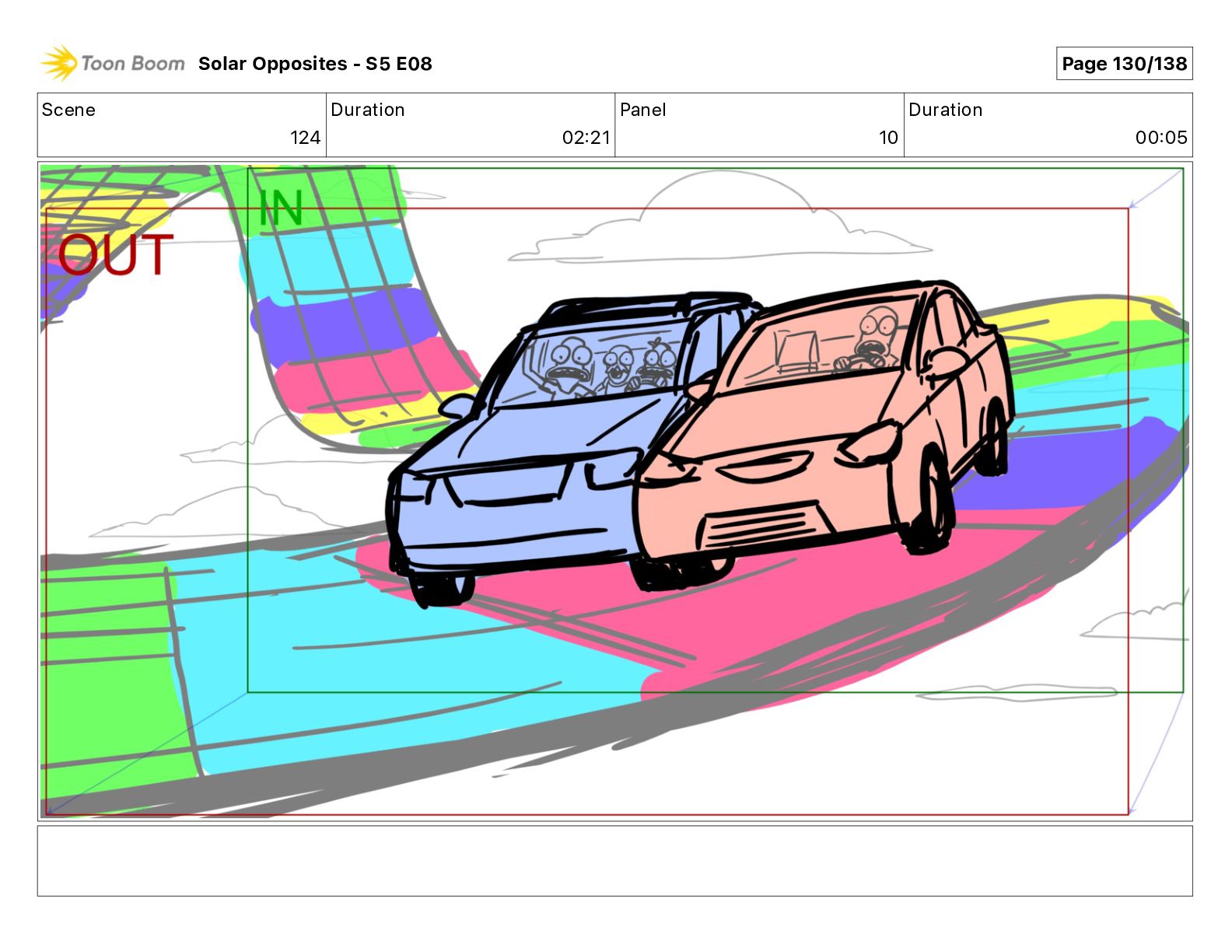Select the panel duration value '00:05'
Screen dimensions: 1232x952
pos(1161,138)
